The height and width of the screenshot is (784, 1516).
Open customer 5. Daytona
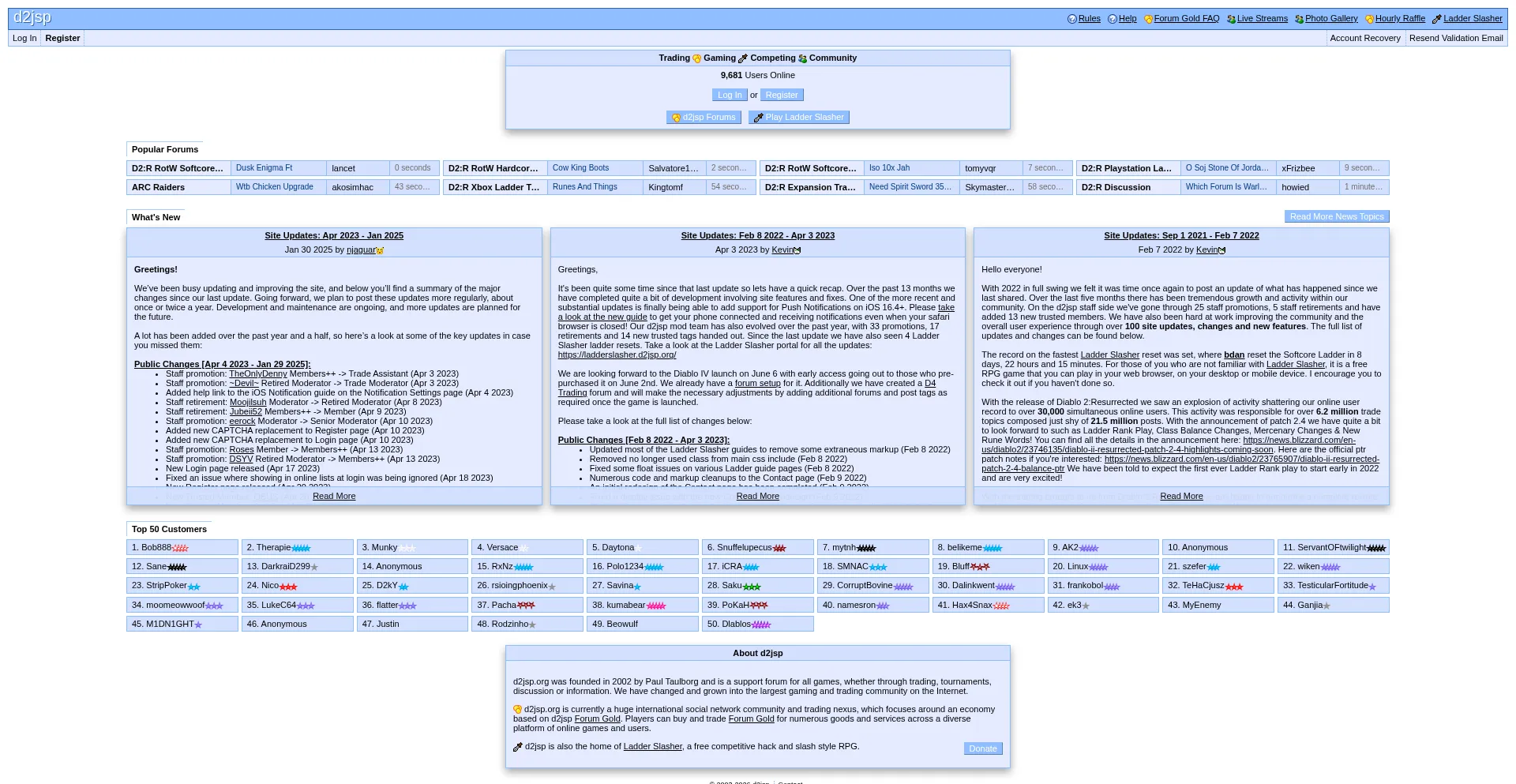pos(642,548)
